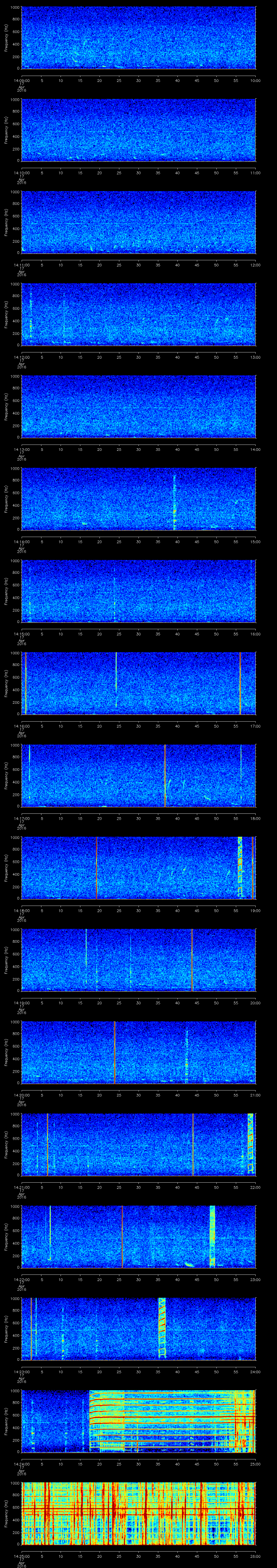Click the harmonic-banded spectrogram starting at 14:24:00
Image resolution: width=277 pixels, height=1568 pixels.
pos(138,1421)
